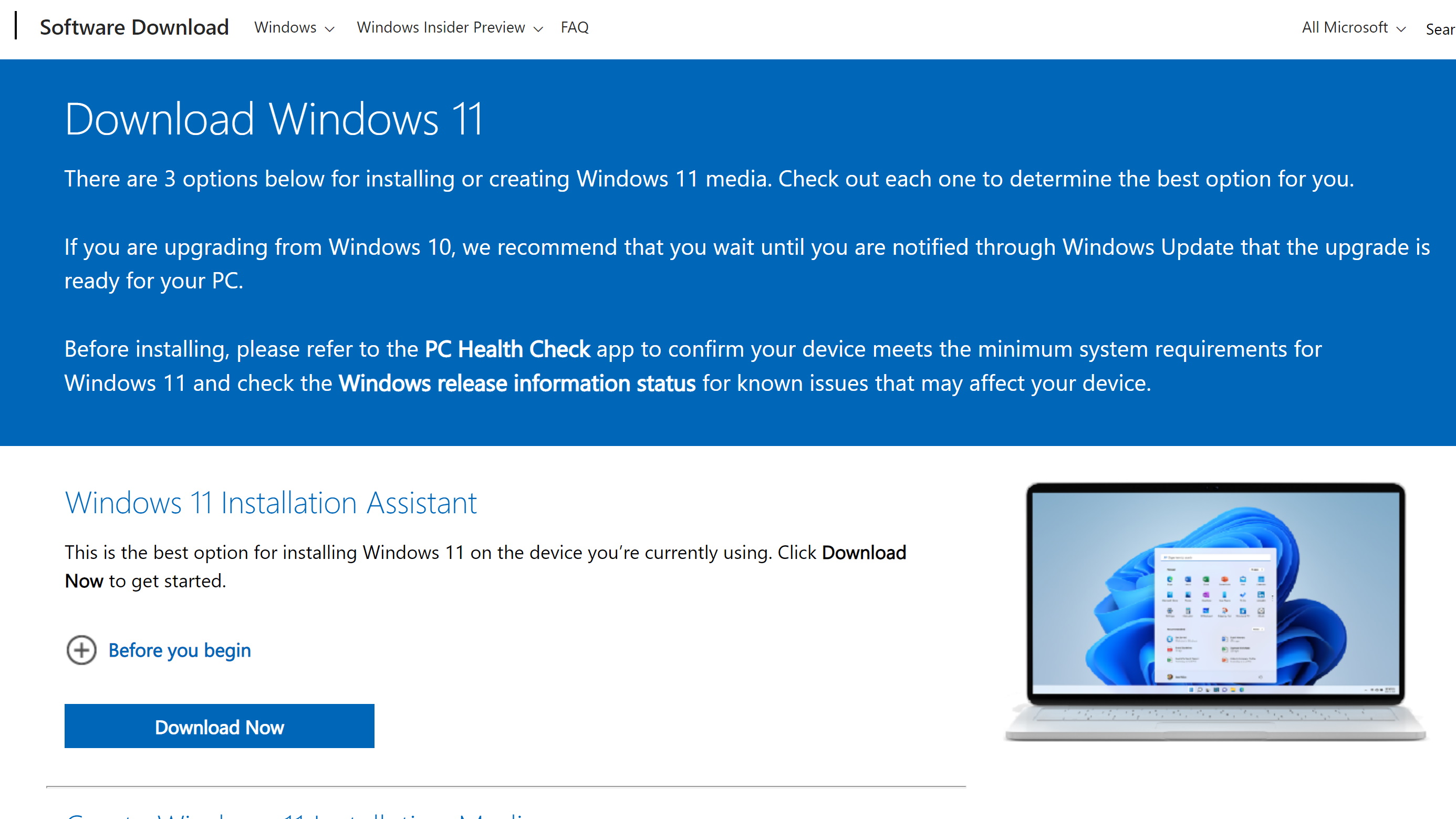
Task: Expand the All Microsoft dropdown
Action: 1353,27
